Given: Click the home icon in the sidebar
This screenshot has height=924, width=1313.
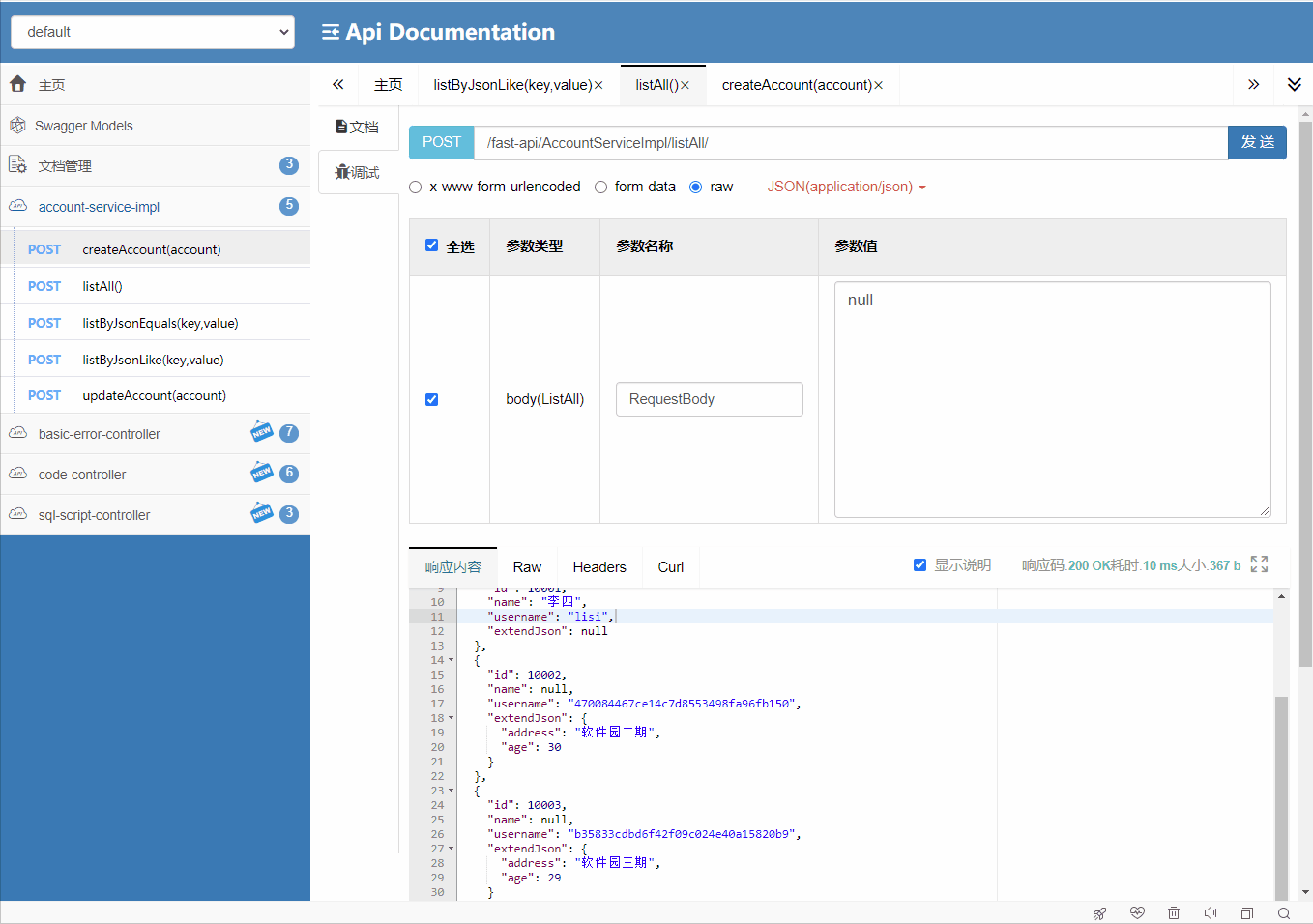Looking at the screenshot, I should point(17,84).
